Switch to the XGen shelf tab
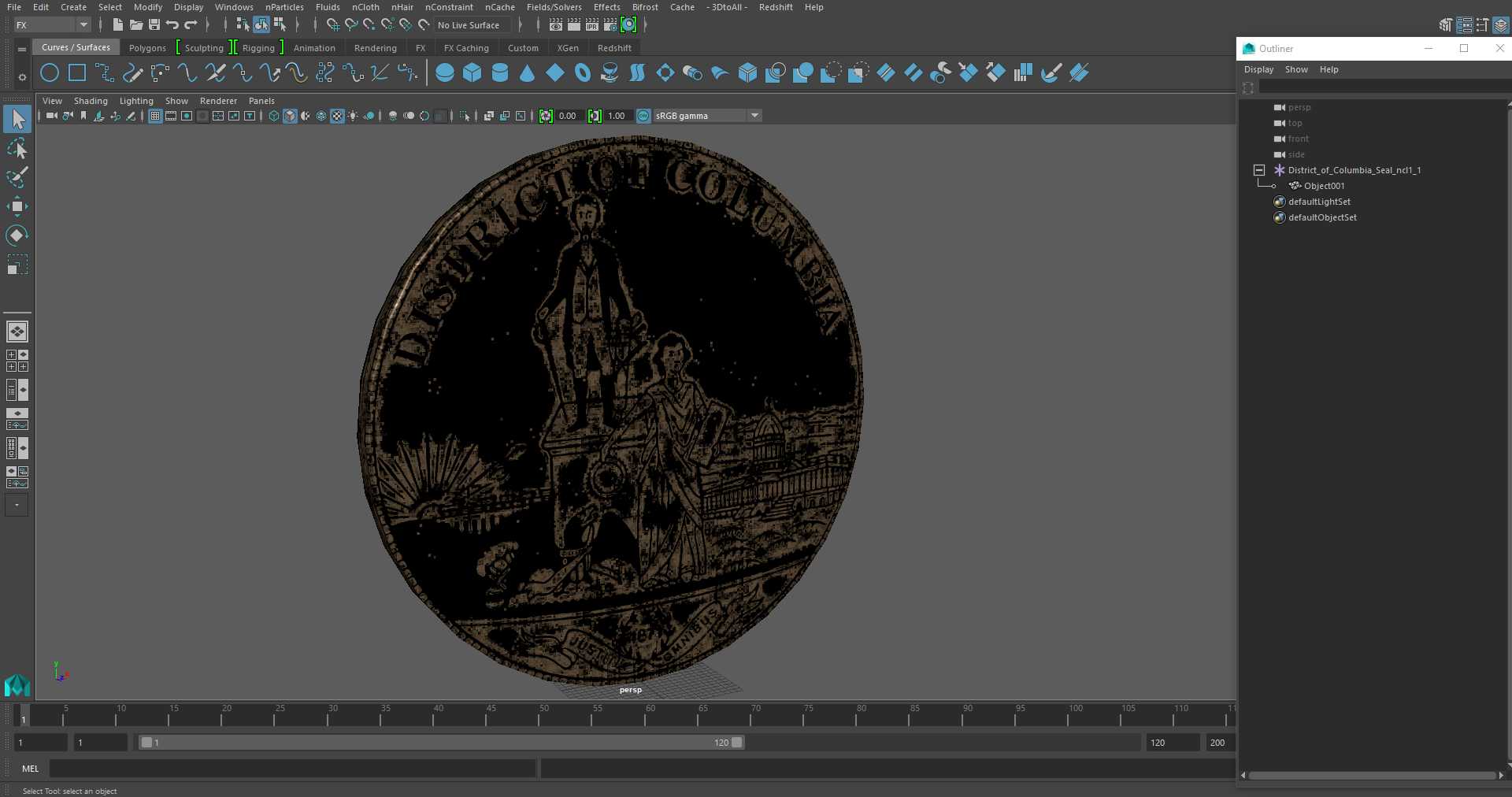 click(x=568, y=48)
